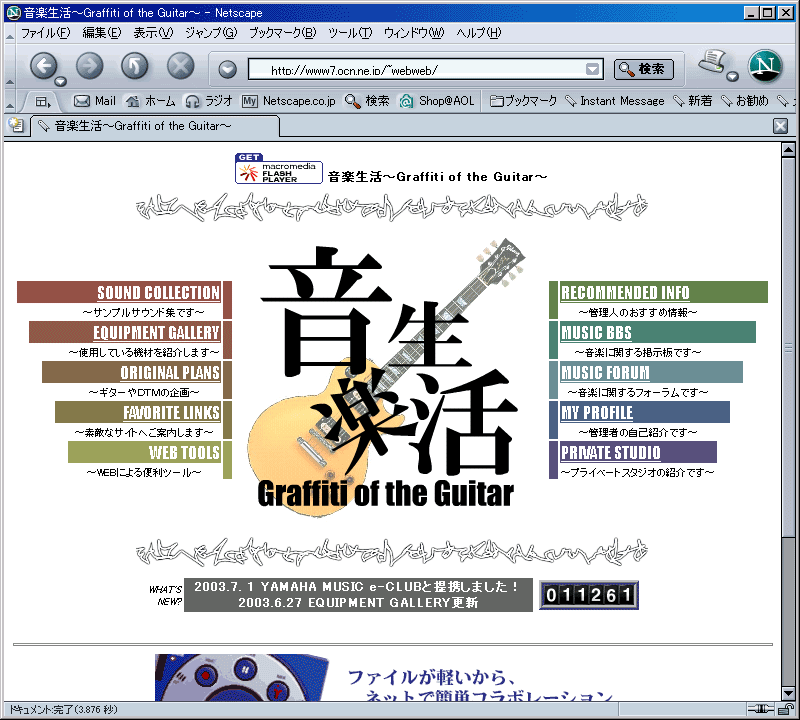Collapse the menu bar grippy handle
The height and width of the screenshot is (720, 800).
(x=10, y=34)
